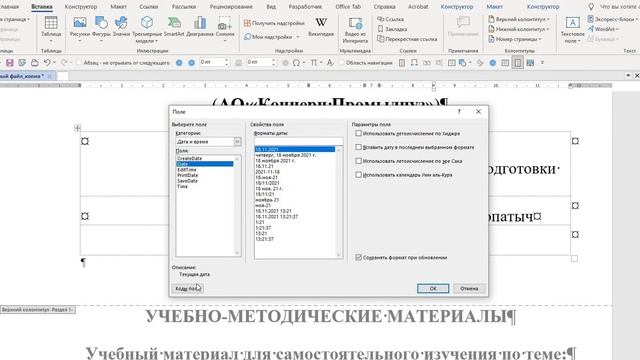Uncheck Сохранять формат при обновлении
The height and width of the screenshot is (360, 640).
click(358, 258)
